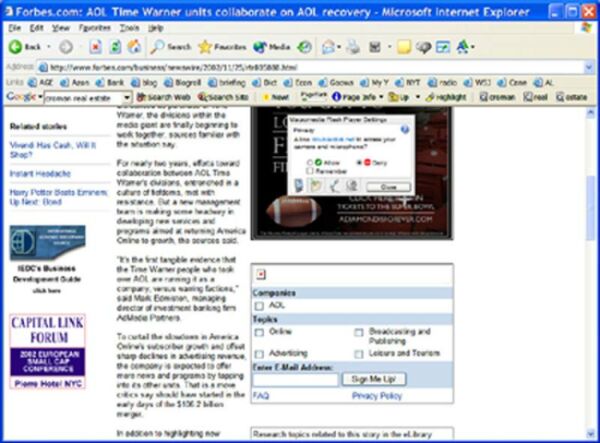
Task: Click the E-Mail Address input field
Action: coord(295,379)
